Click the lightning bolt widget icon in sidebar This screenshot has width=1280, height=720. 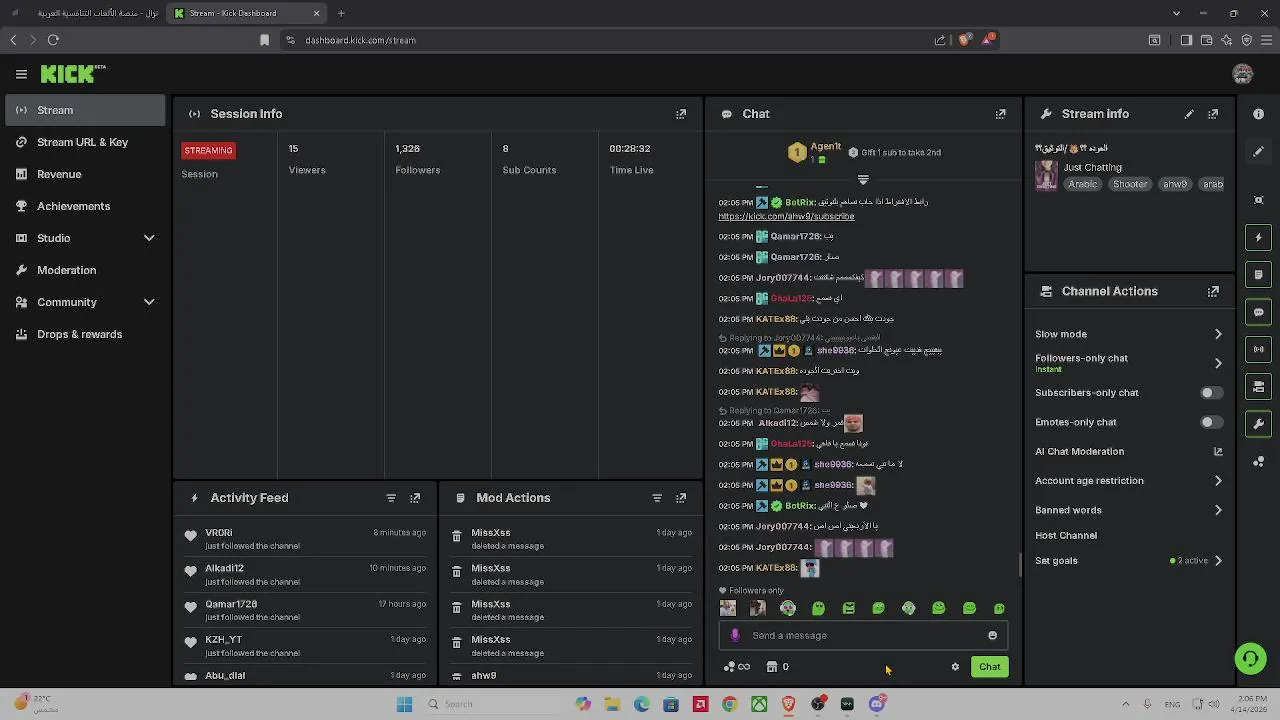coord(1259,238)
